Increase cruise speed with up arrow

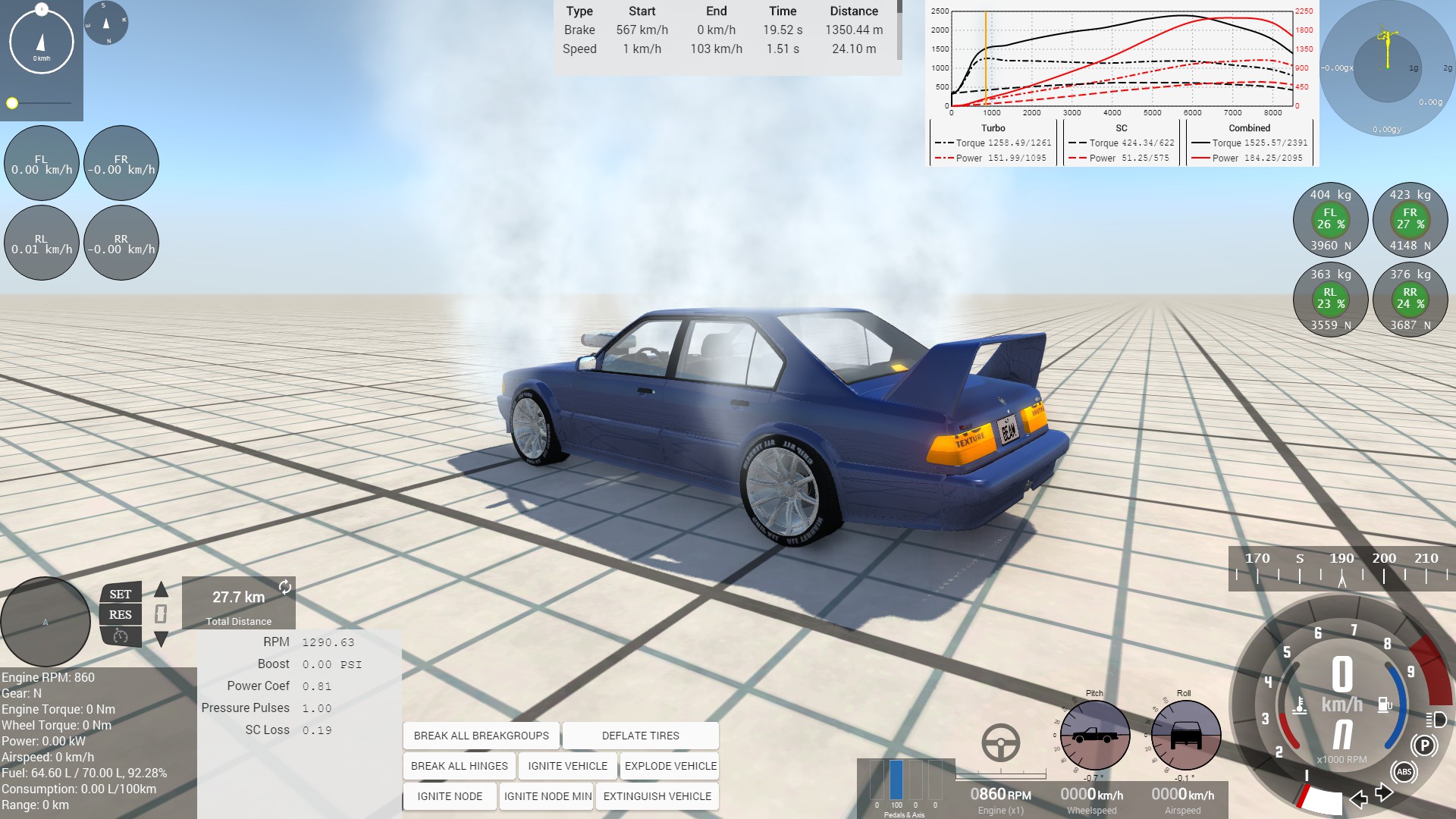pos(162,589)
